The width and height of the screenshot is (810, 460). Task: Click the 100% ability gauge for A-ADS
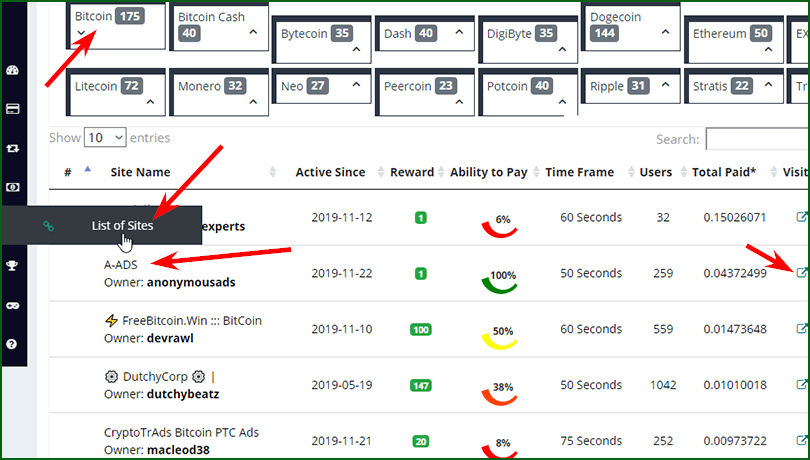(x=500, y=281)
